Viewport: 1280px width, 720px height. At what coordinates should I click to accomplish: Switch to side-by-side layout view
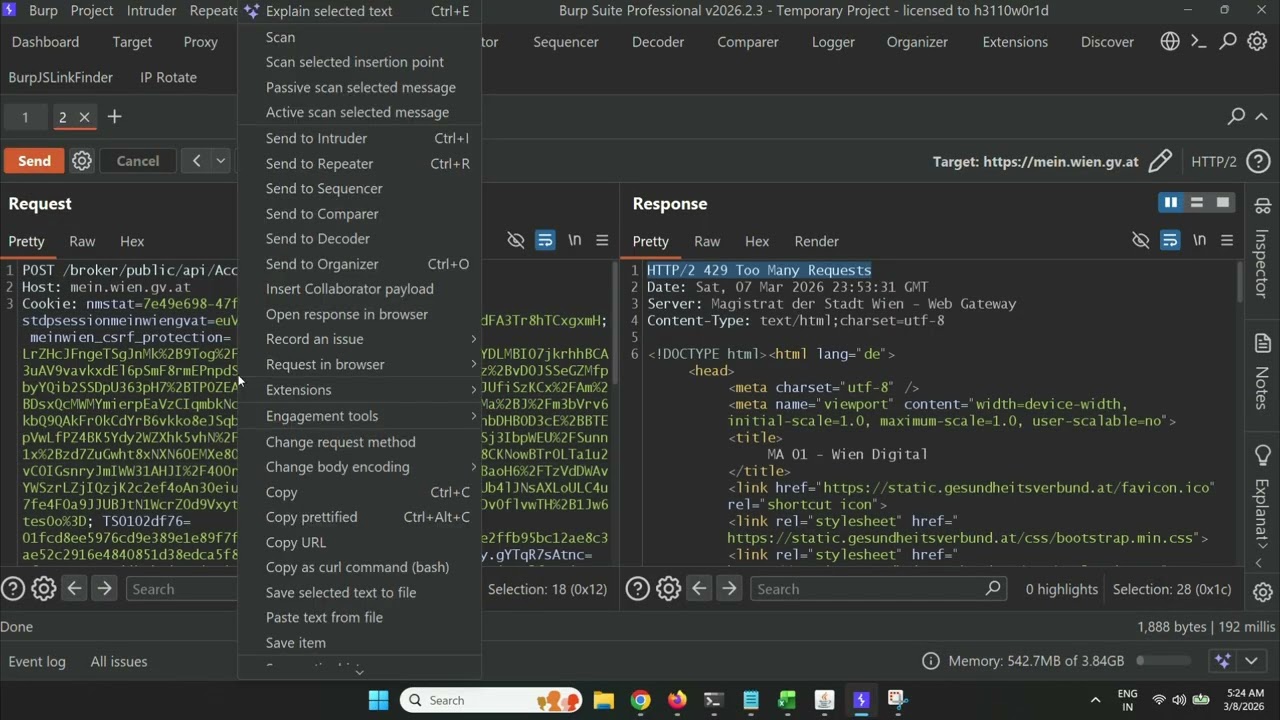1170,203
